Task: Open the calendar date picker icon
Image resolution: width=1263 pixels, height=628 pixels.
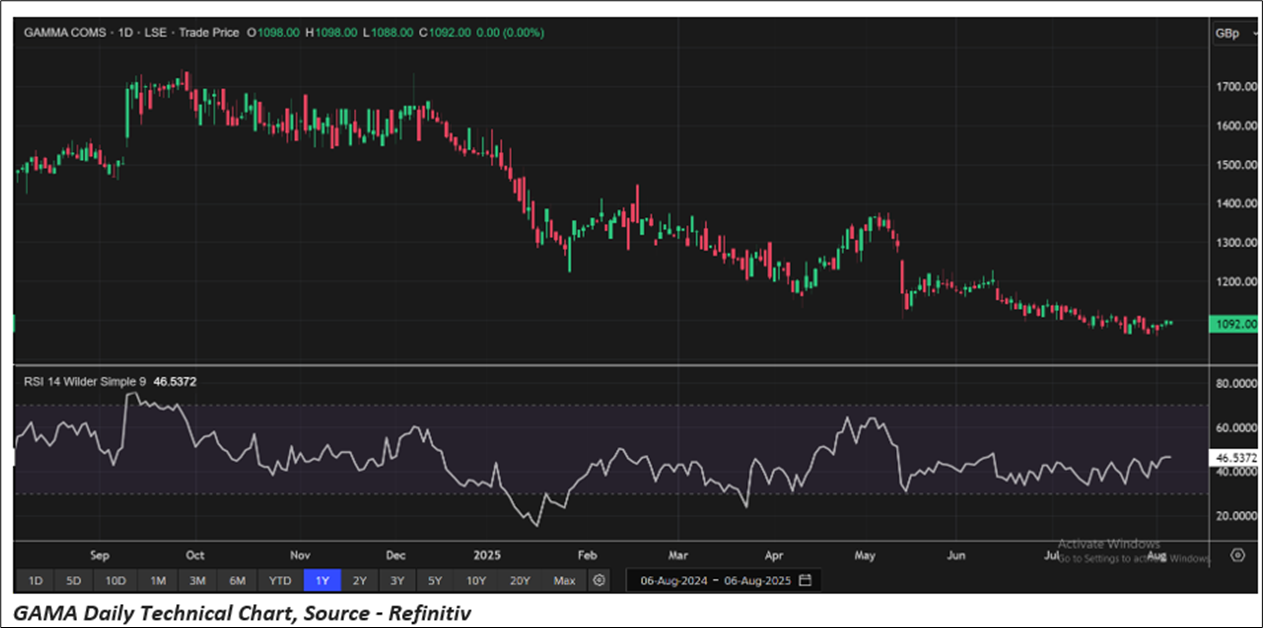Action: pyautogui.click(x=805, y=580)
